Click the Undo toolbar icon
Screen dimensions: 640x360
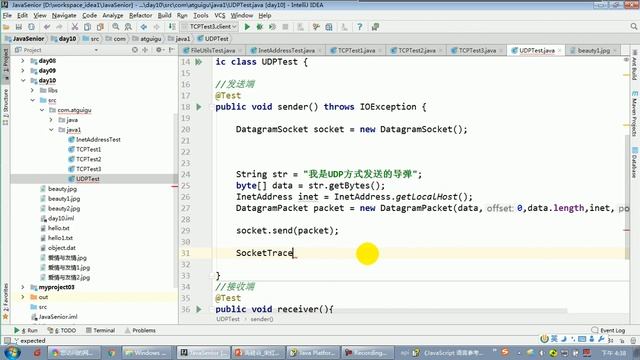coord(47,27)
